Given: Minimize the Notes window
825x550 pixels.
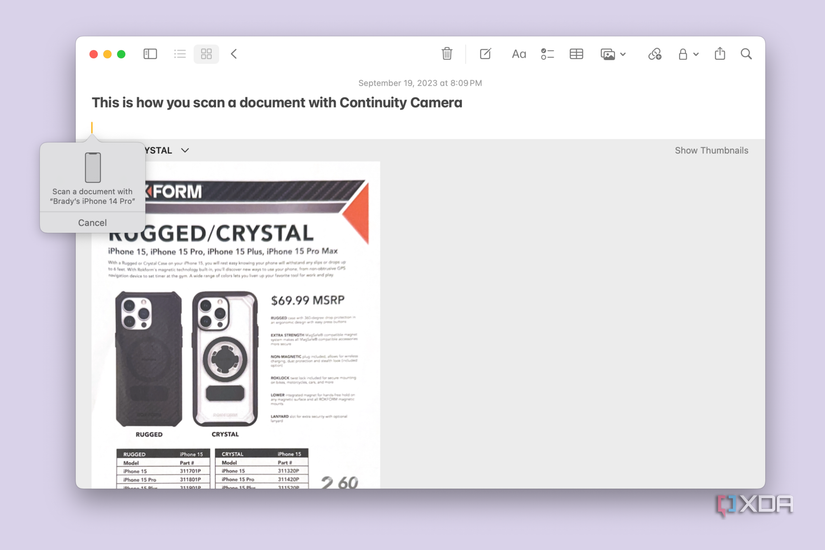Looking at the screenshot, I should 107,54.
